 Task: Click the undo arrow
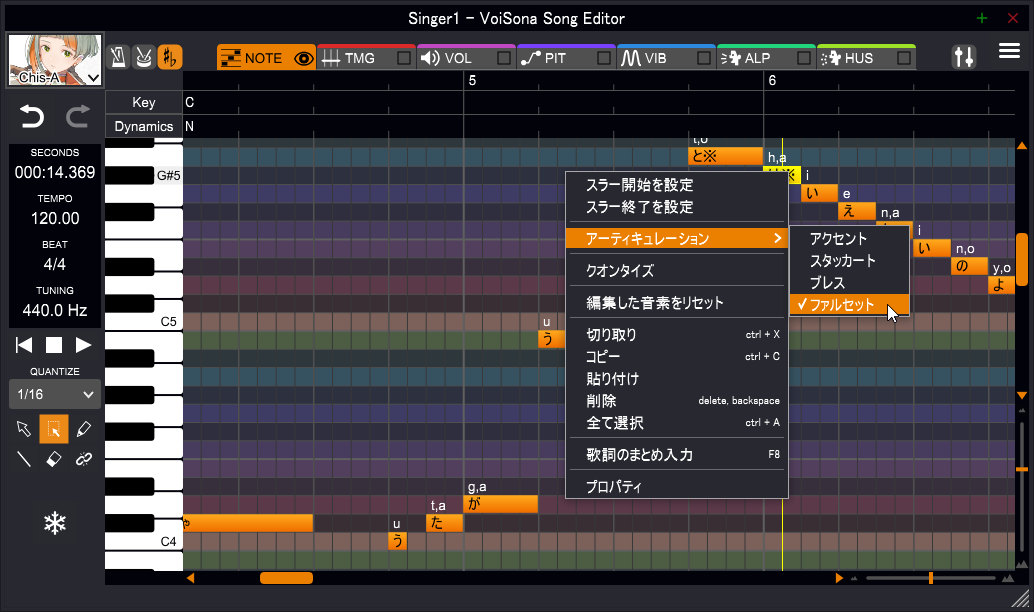31,116
